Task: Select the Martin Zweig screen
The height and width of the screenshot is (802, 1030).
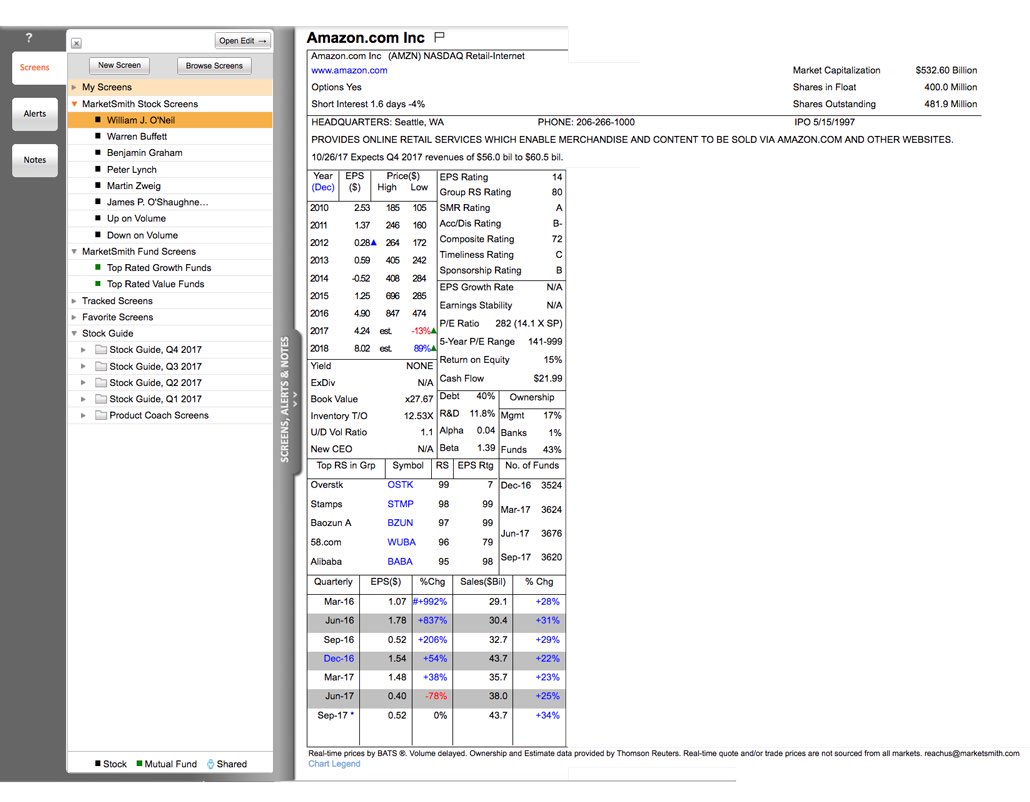Action: point(171,186)
